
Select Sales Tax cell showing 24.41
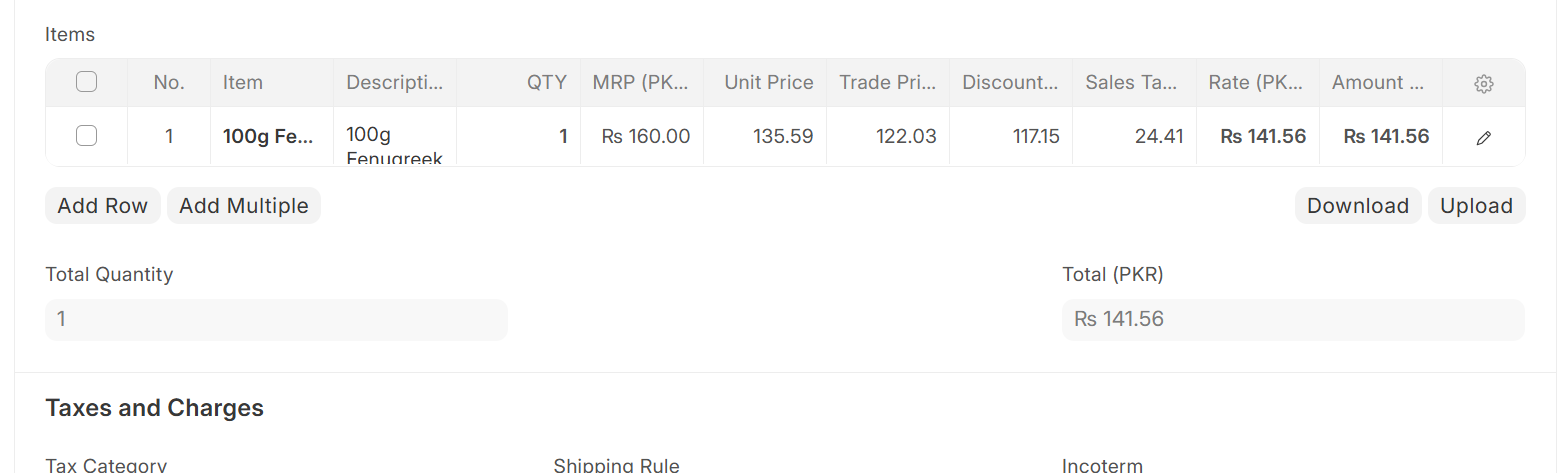(1134, 136)
